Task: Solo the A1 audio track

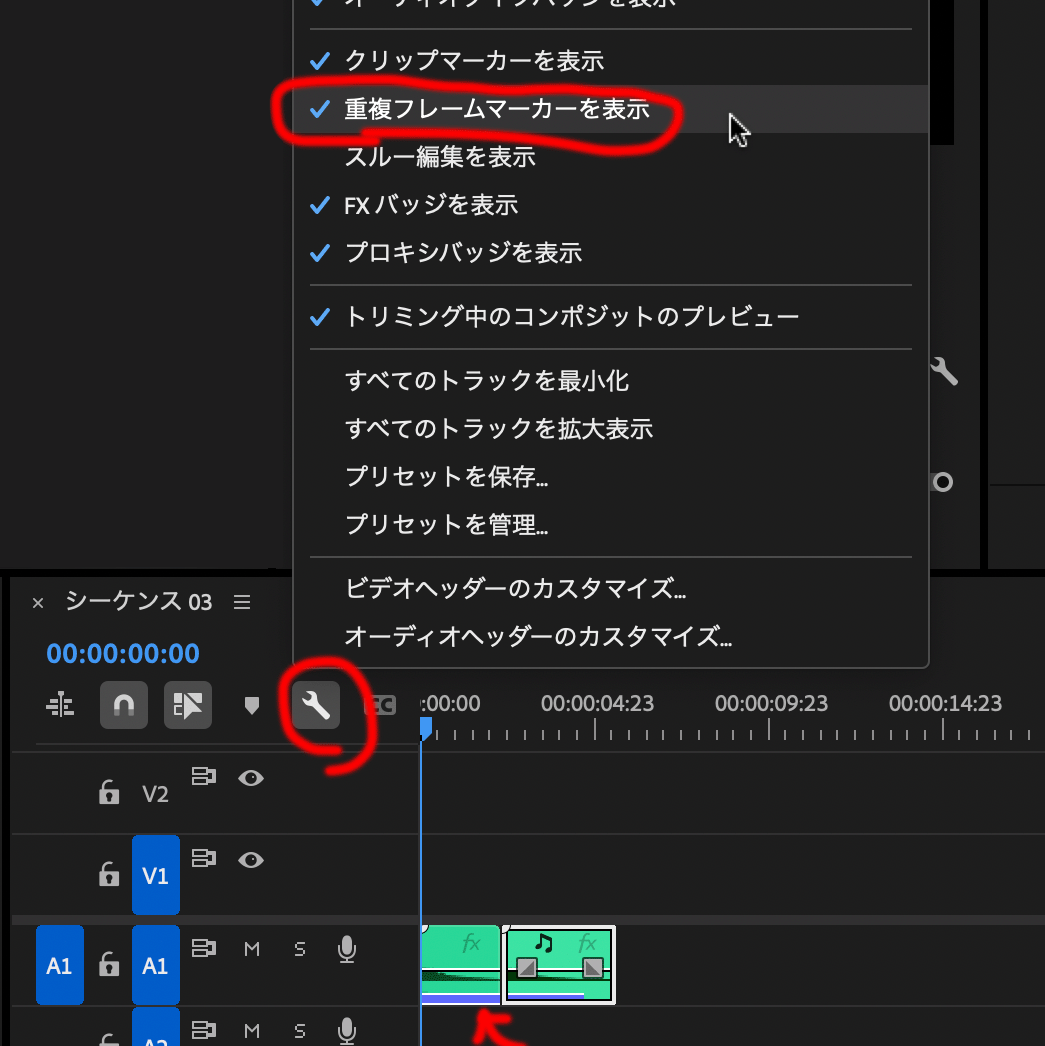Action: [299, 949]
